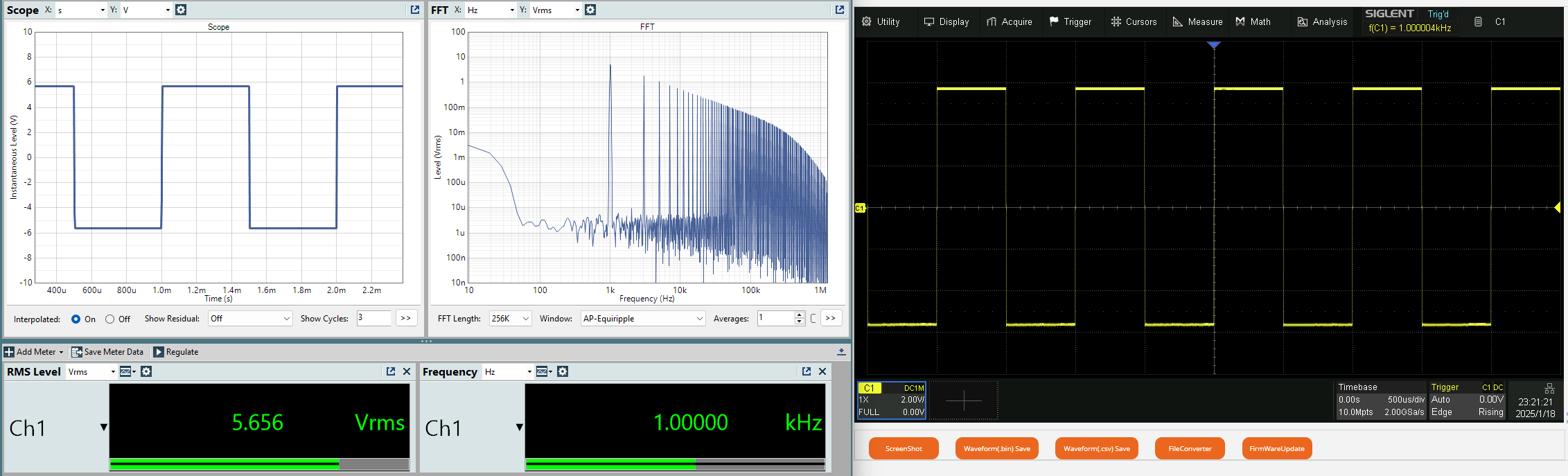Open Frequency meter settings gear
The width and height of the screenshot is (1568, 476).
[563, 371]
